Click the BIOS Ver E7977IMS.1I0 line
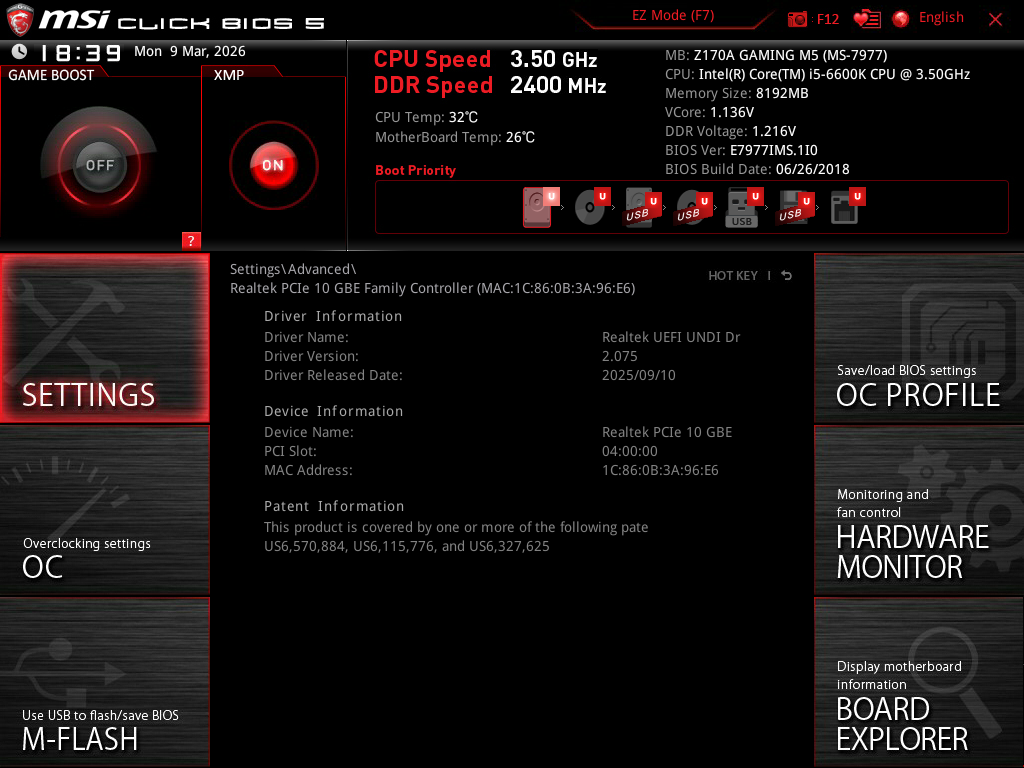This screenshot has width=1024, height=768. (741, 150)
